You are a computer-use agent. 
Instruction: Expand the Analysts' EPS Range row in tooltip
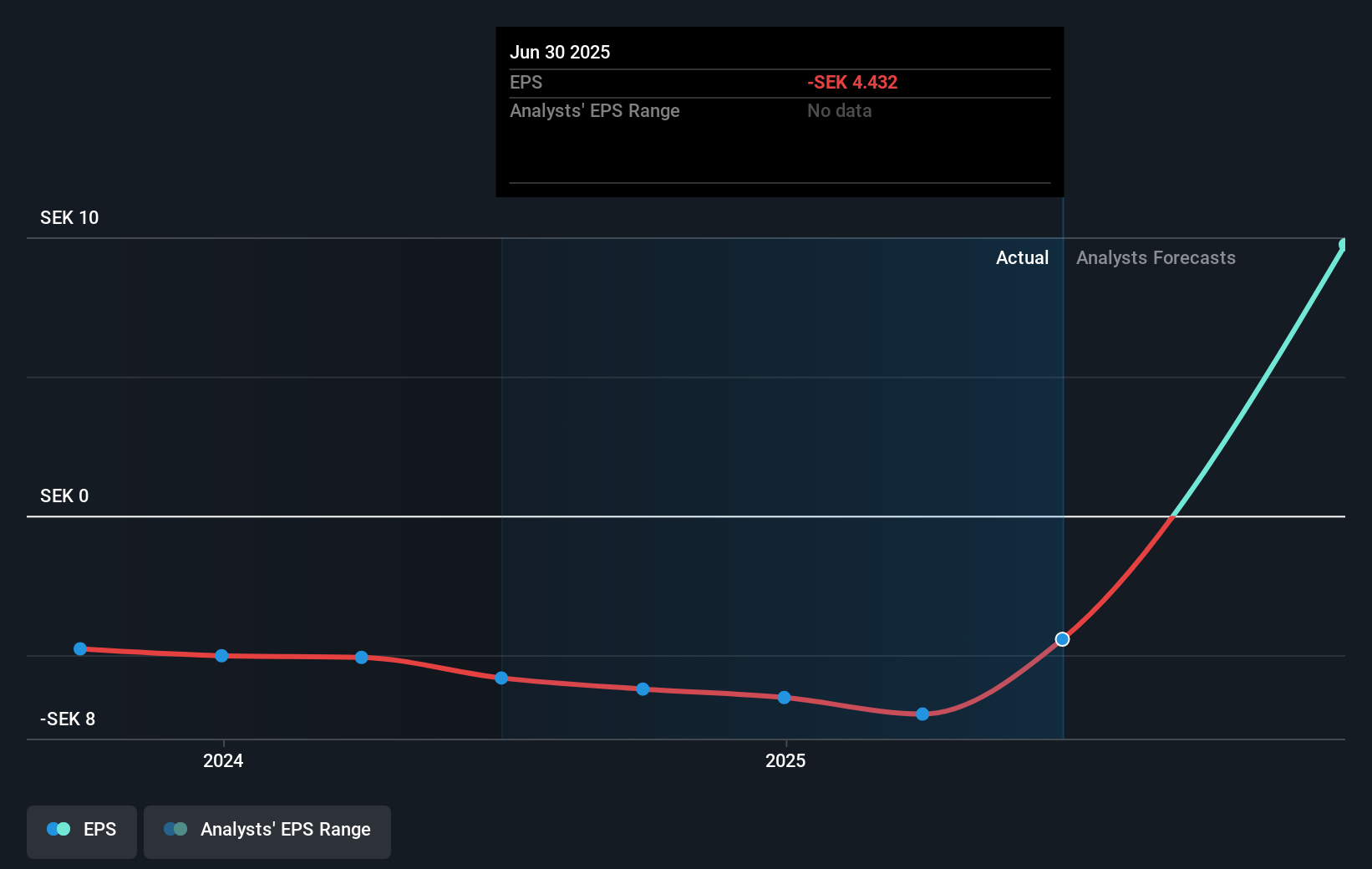595,110
